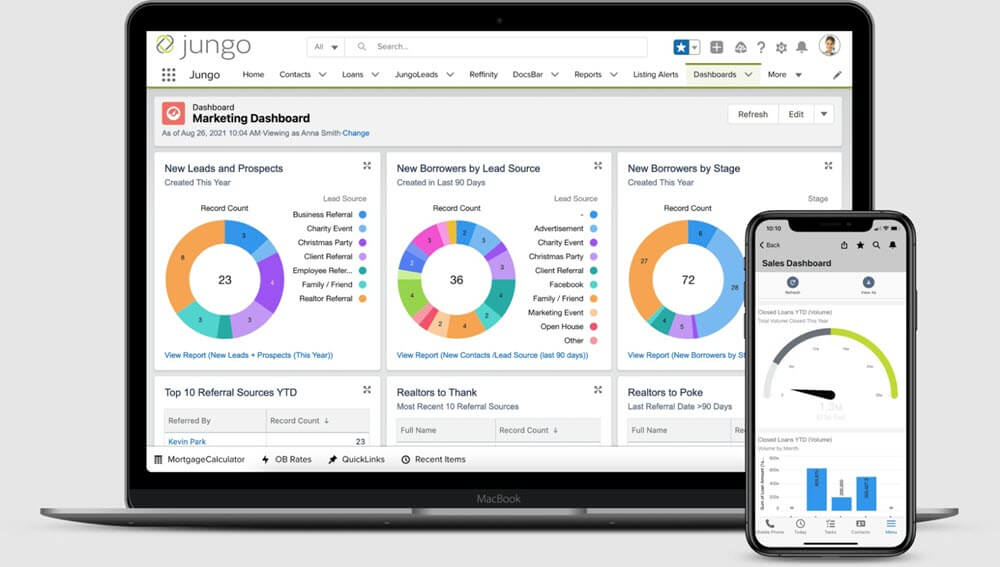Show notifications via the bell icon
The height and width of the screenshot is (567, 1000).
tap(802, 47)
